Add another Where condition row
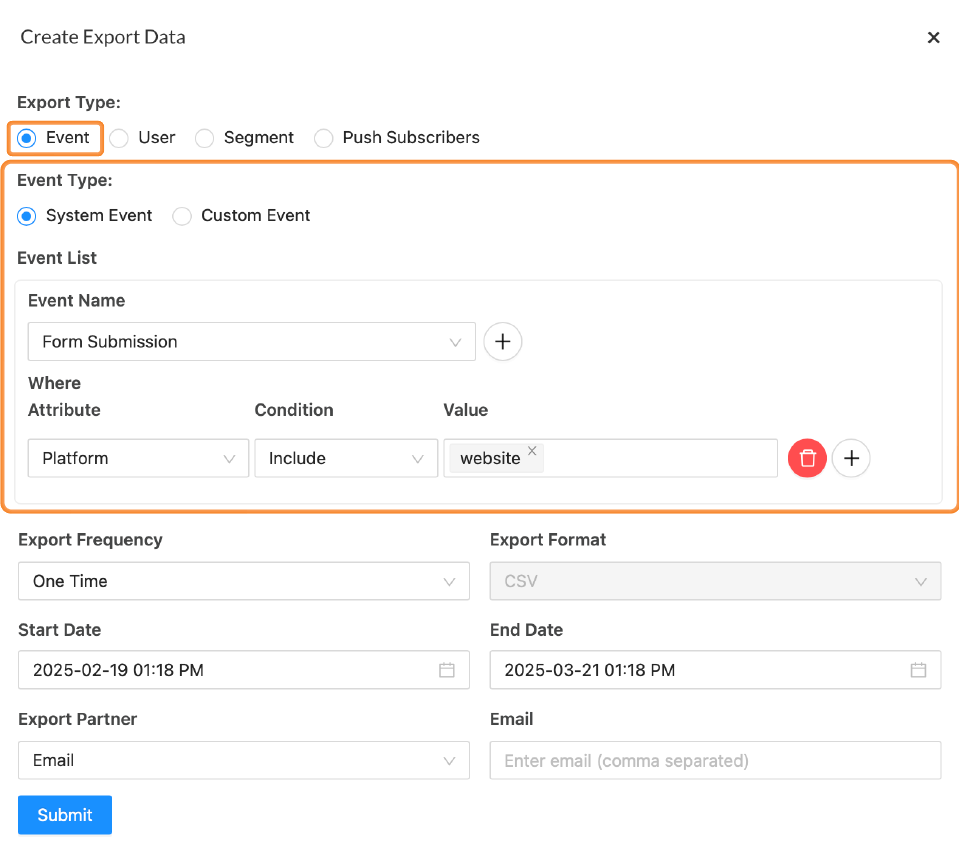959x858 pixels. click(x=851, y=458)
